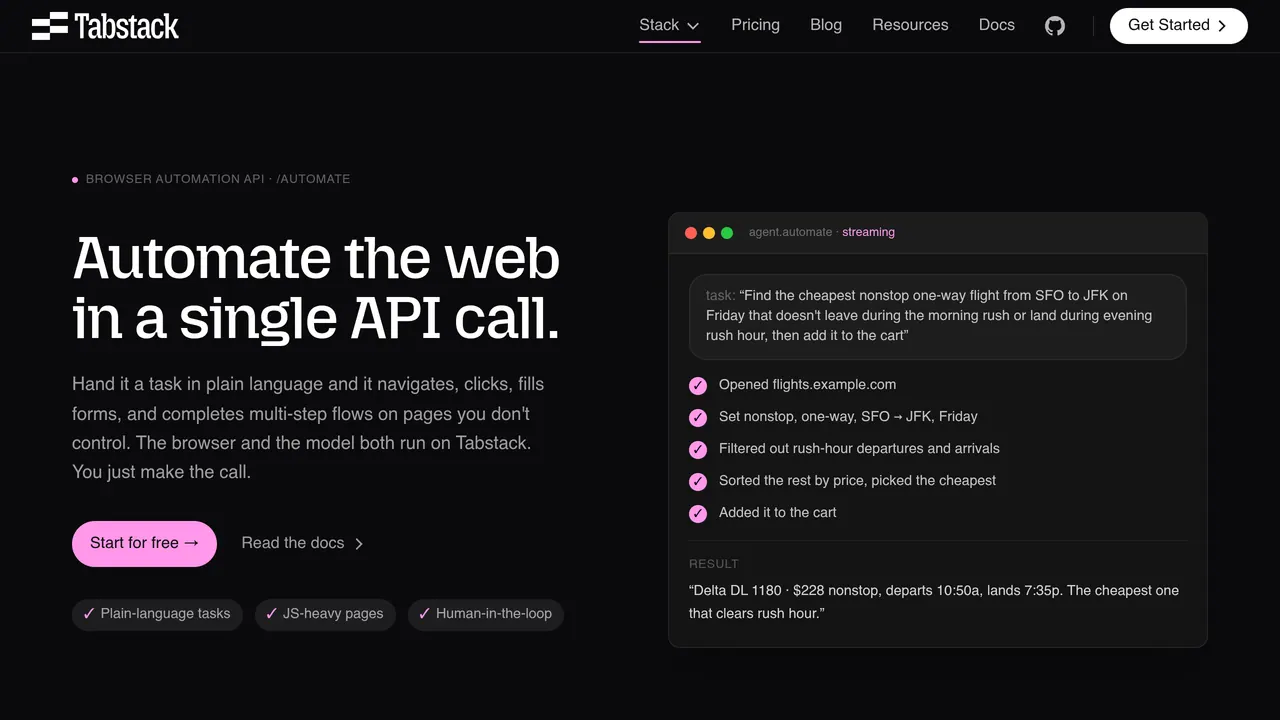Viewport: 1280px width, 720px height.
Task: Click checkmark beside Opened flights.example.com
Action: click(698, 386)
